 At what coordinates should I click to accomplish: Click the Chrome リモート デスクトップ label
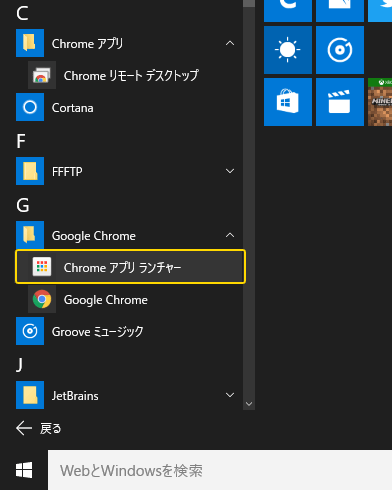point(131,76)
